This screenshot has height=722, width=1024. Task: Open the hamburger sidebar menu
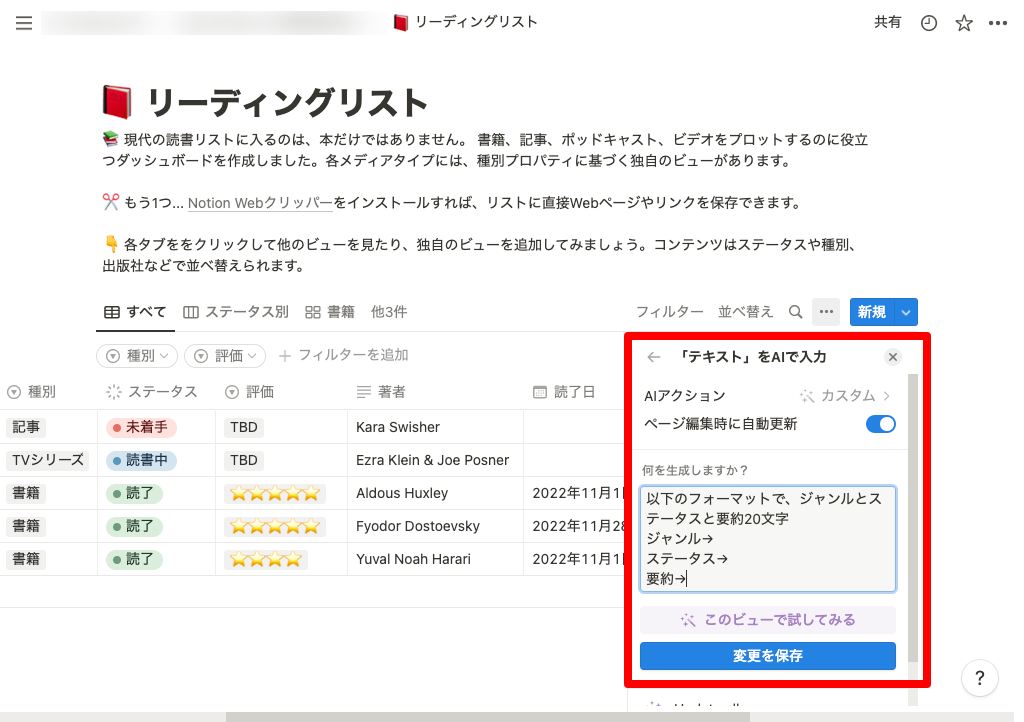click(x=24, y=23)
